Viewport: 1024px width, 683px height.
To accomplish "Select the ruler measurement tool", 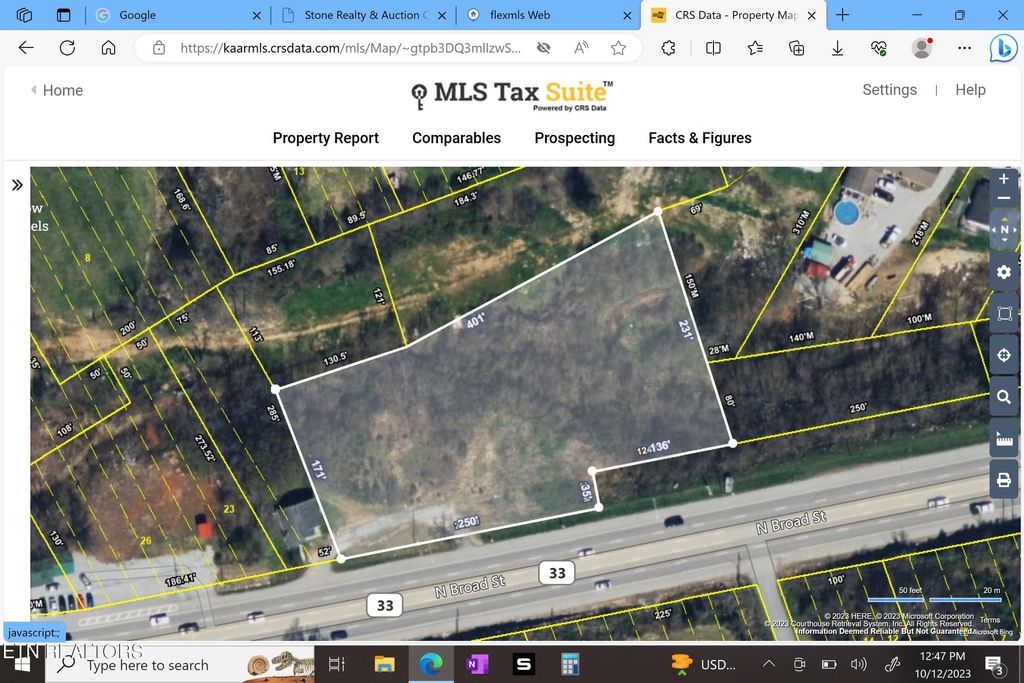I will click(x=1003, y=438).
